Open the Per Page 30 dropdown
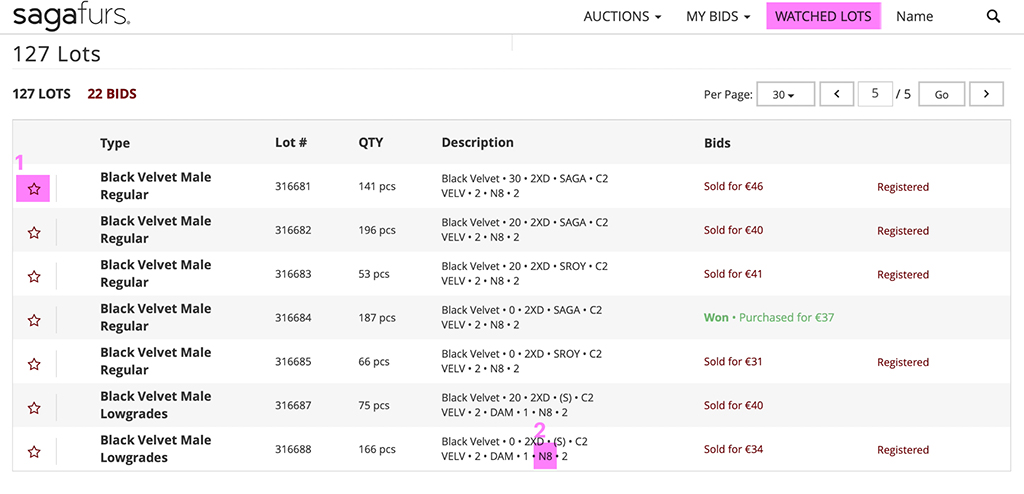1024x494 pixels. pos(783,94)
